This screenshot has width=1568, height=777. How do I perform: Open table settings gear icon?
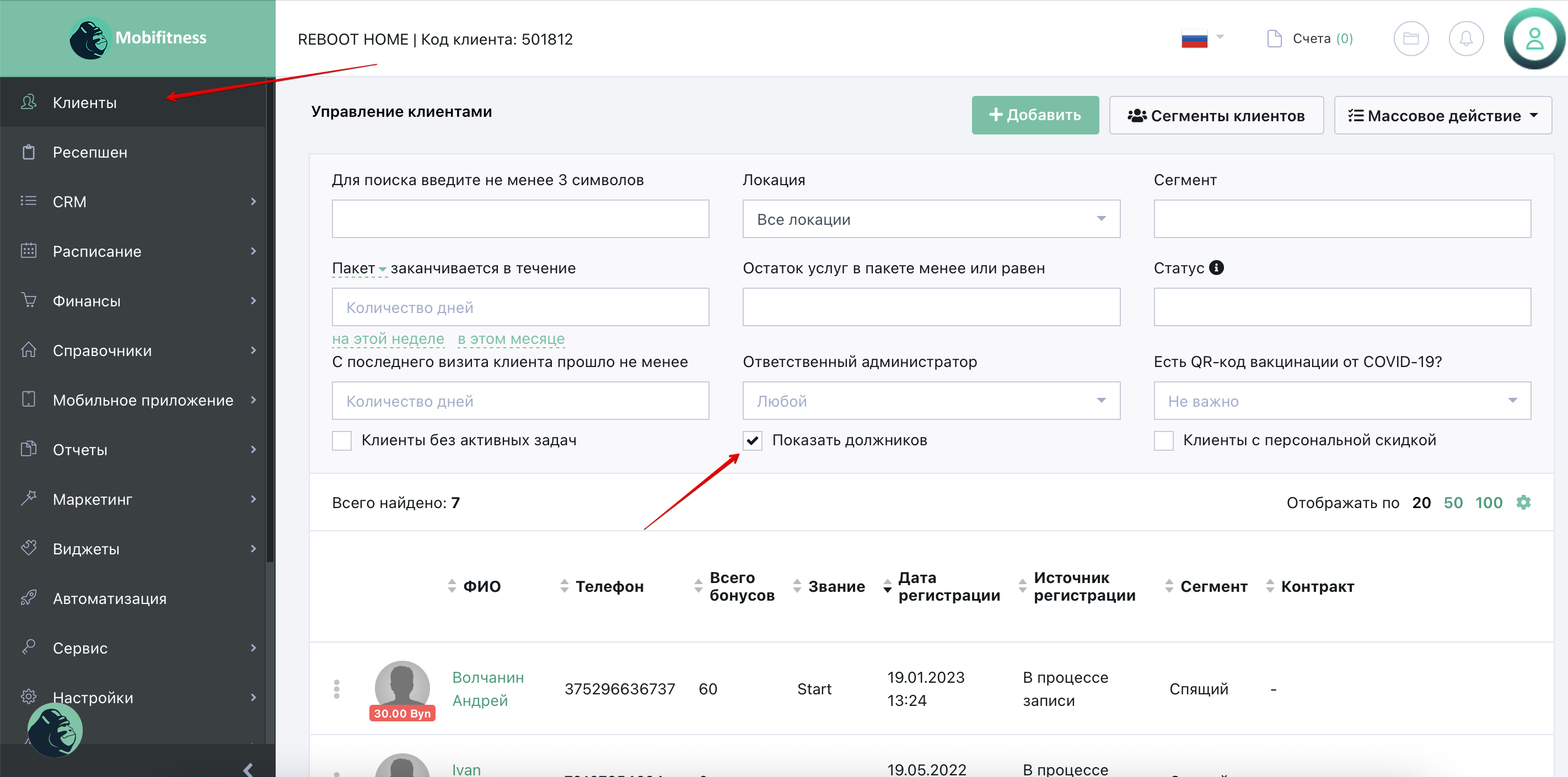1523,502
